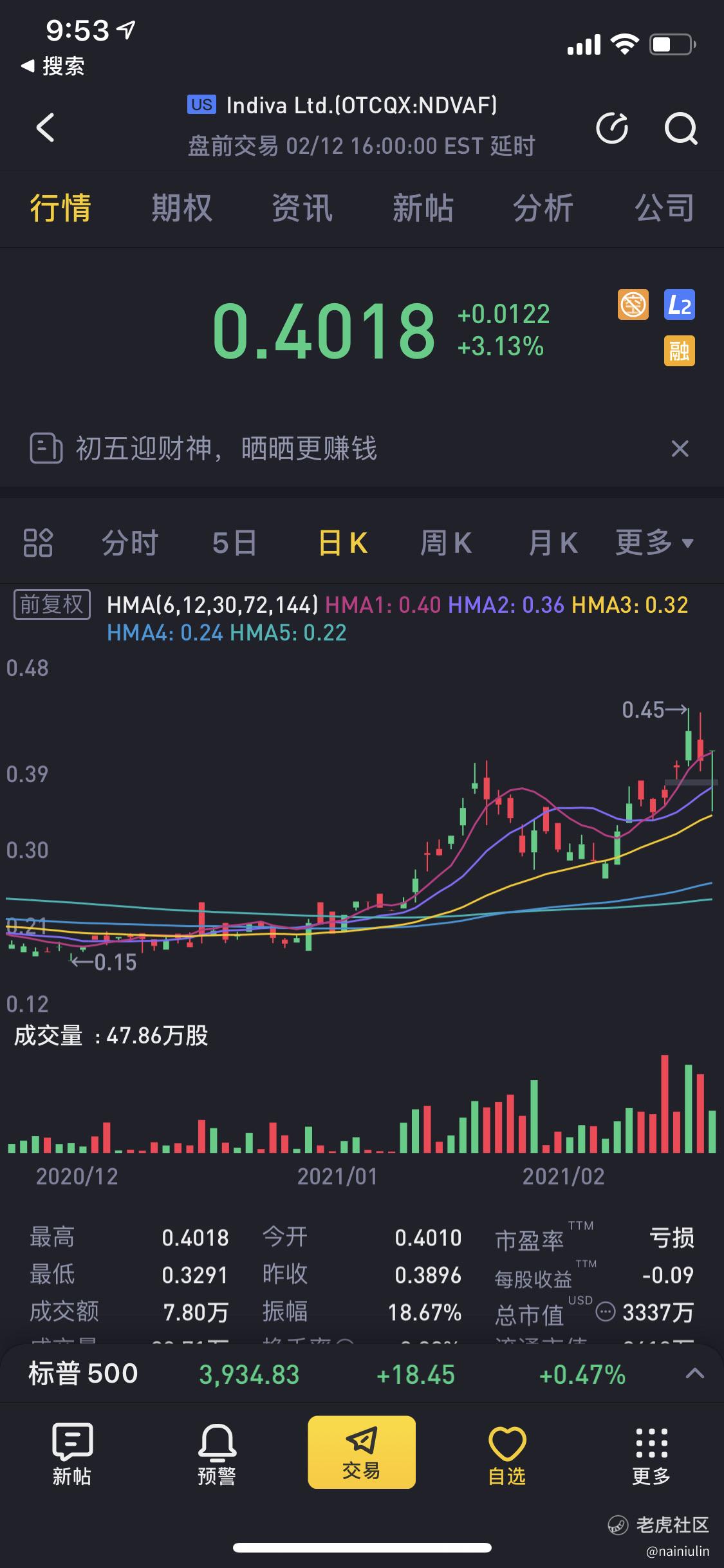The height and width of the screenshot is (1568, 724).
Task: Select the 日K daily candlestick chart
Action: pos(343,543)
